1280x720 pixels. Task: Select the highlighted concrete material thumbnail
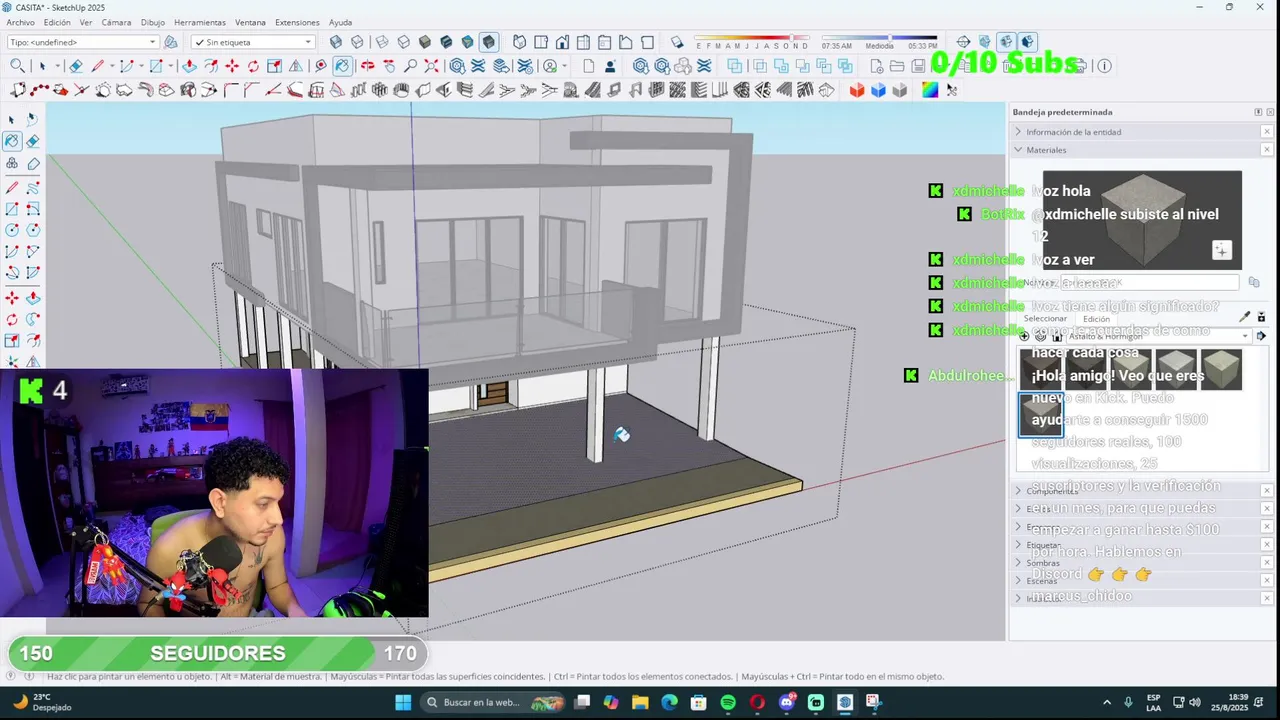[1040, 414]
